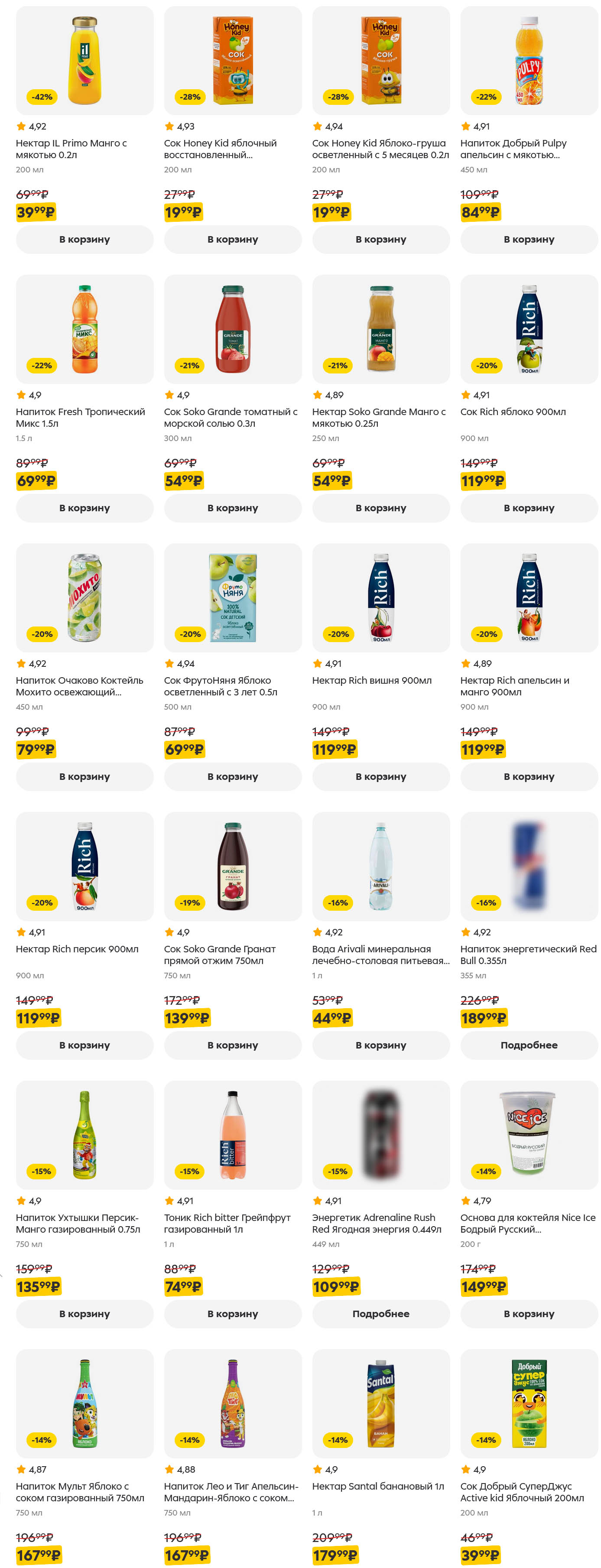Add Напиток Fresh Тропический Микс to cart

pyautogui.click(x=84, y=508)
